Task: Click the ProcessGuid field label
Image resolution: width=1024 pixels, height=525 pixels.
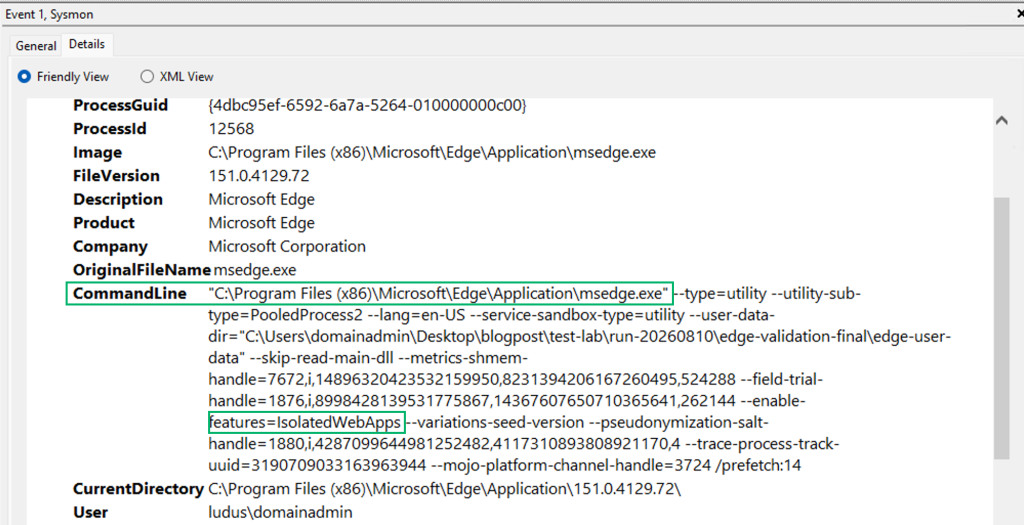Action: point(120,105)
